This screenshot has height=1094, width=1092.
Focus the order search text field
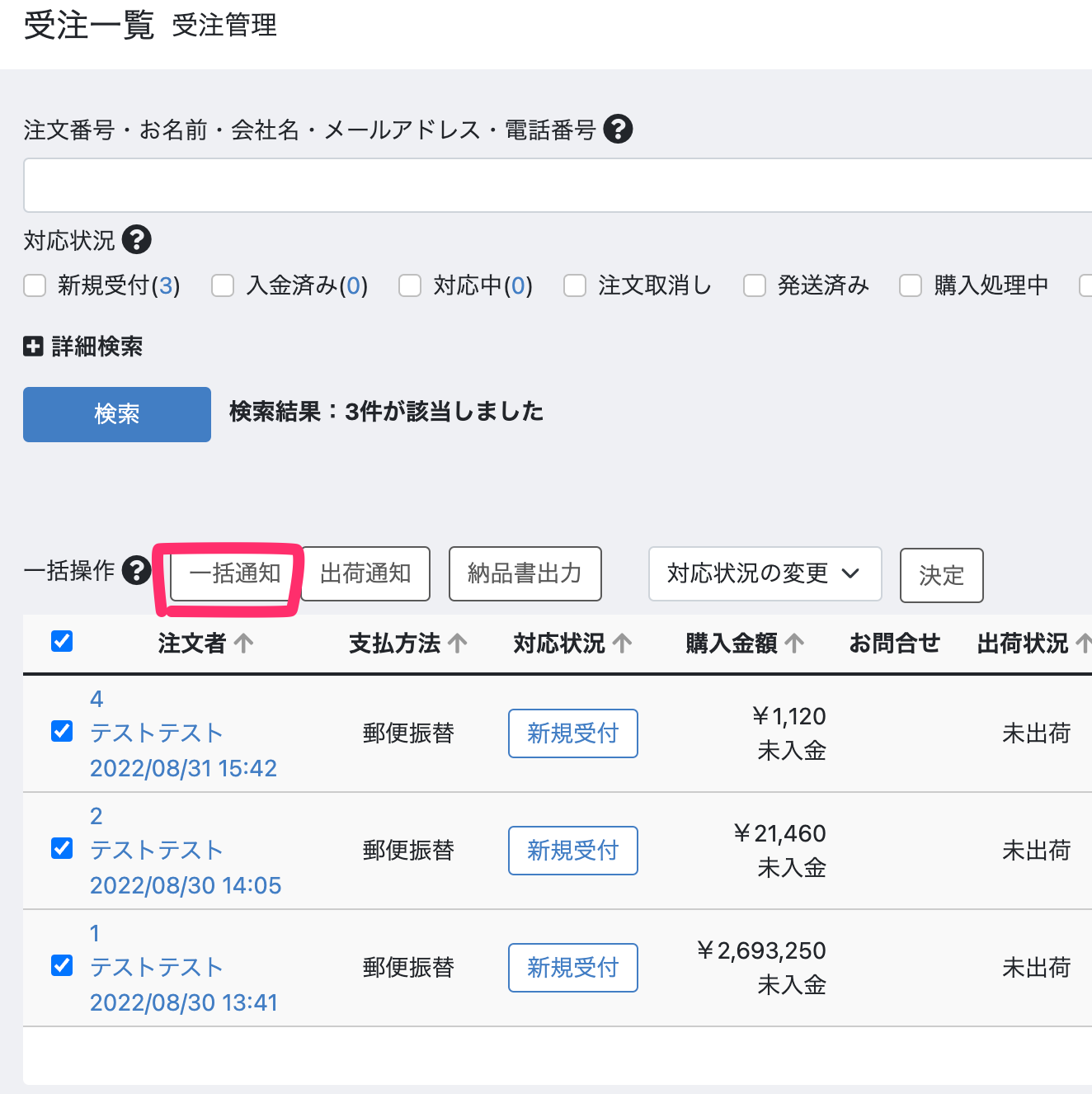coord(558,186)
